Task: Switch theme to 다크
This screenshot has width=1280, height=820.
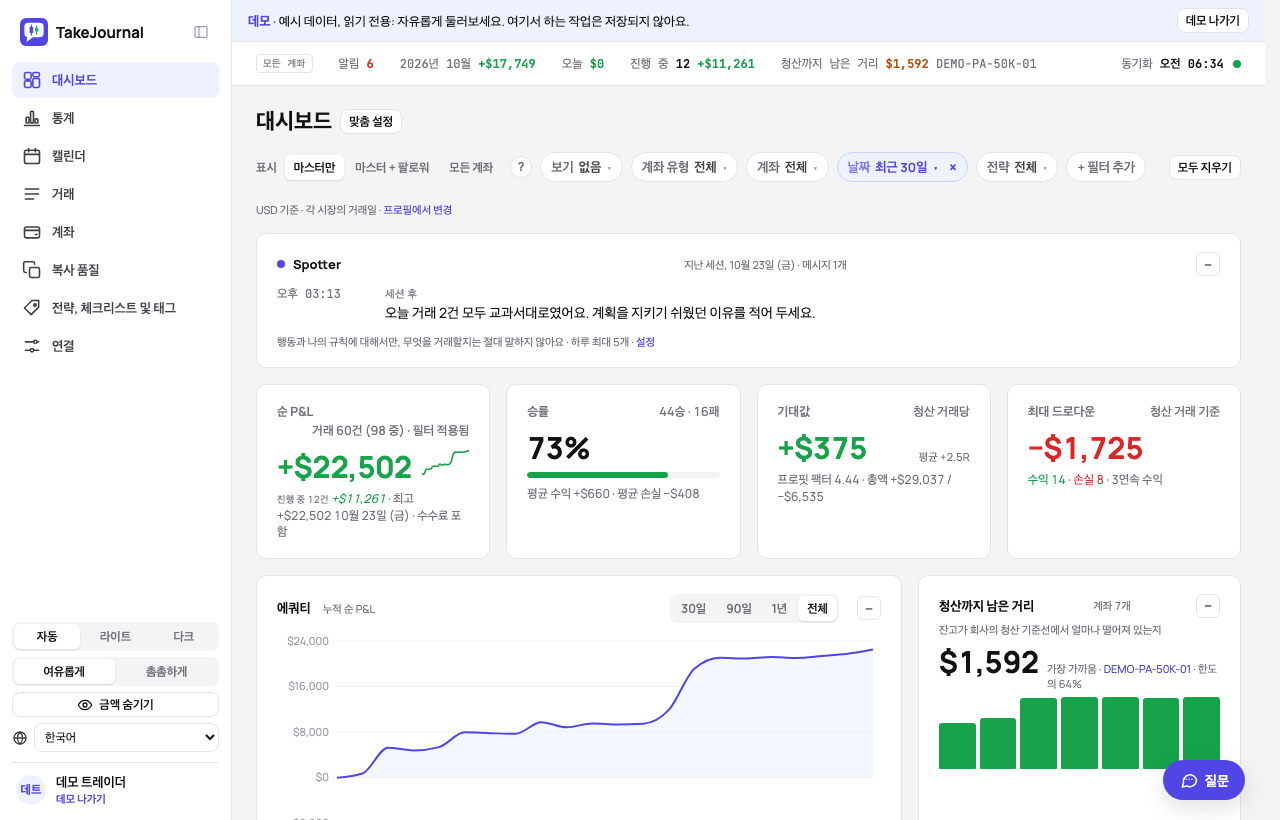Action: pyautogui.click(x=184, y=636)
